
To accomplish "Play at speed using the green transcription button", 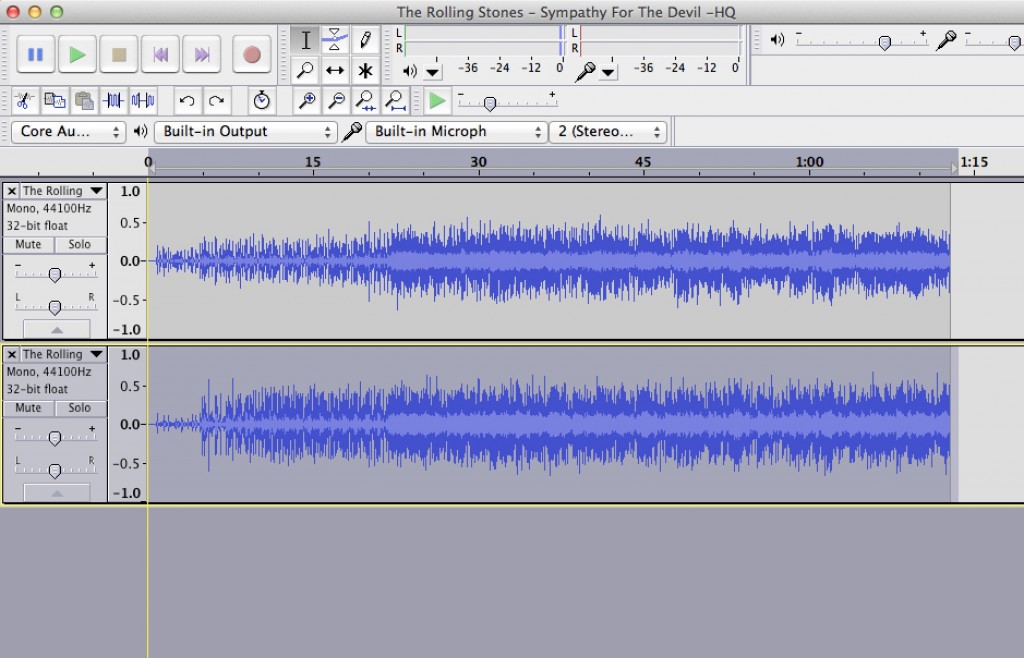I will coord(437,101).
